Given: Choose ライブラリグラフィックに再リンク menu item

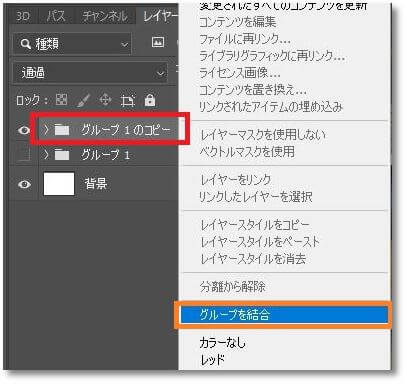Looking at the screenshot, I should coord(272,56).
